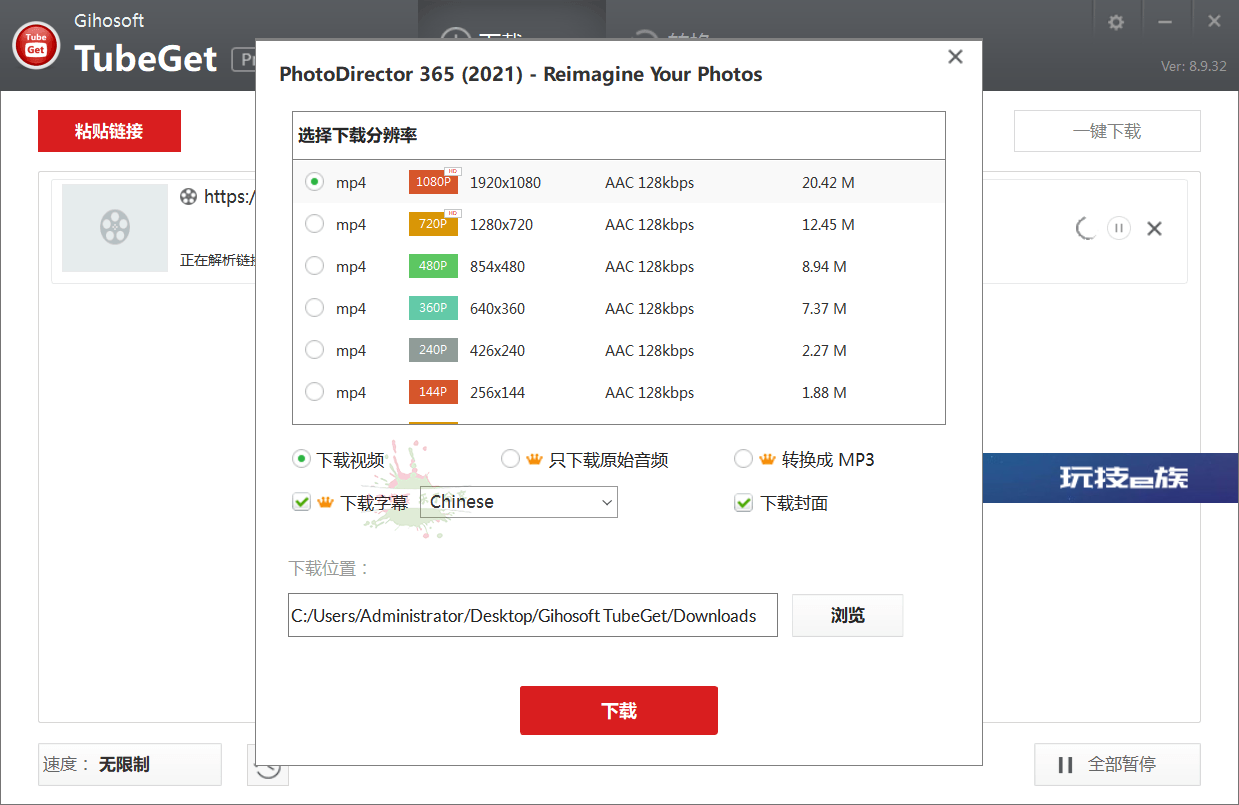
Task: Click the Ver: 8.9.32 version label
Action: 1193,66
